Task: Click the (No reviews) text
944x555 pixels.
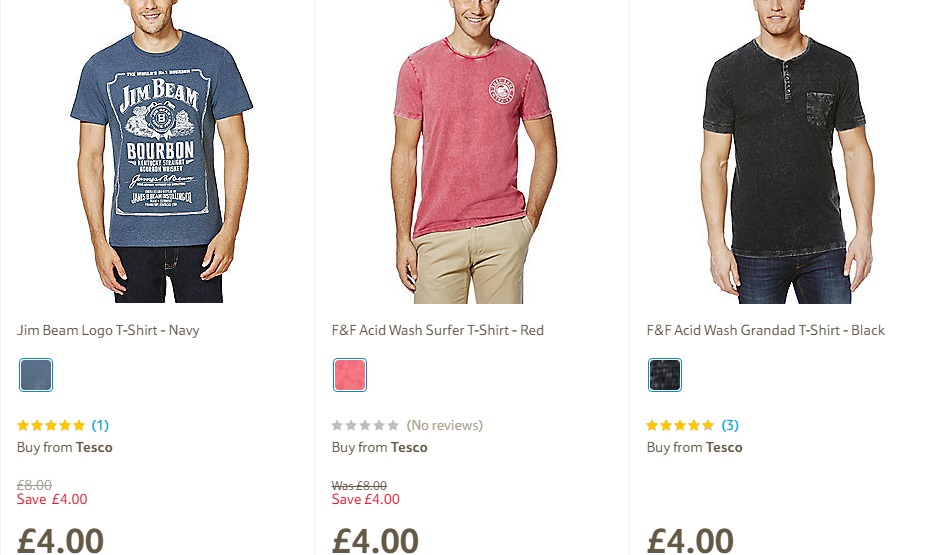Action: coord(444,425)
